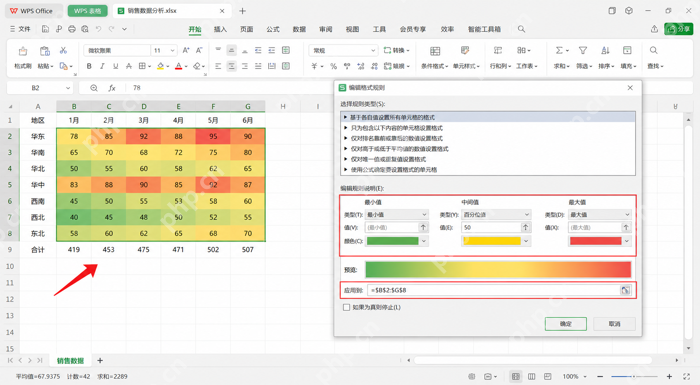Screen dimensions: 700x385
Task: Click the midpoint value field containing 50
Action: (x=491, y=228)
